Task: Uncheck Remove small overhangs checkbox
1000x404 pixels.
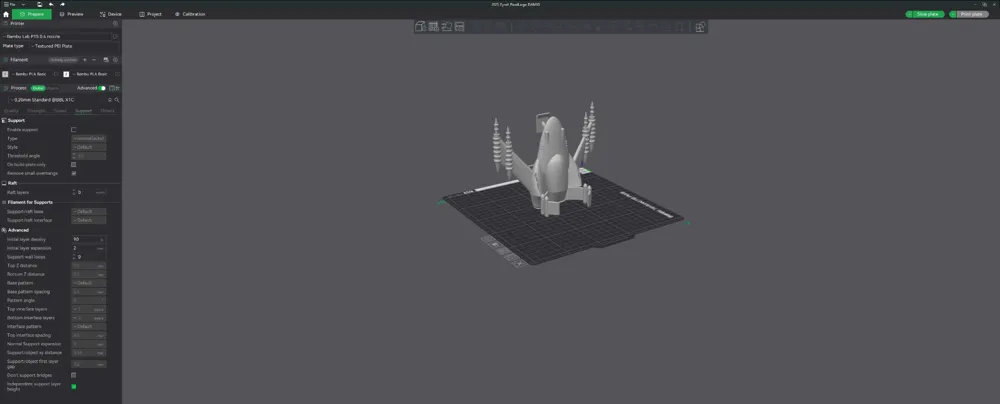Action: pyautogui.click(x=73, y=173)
